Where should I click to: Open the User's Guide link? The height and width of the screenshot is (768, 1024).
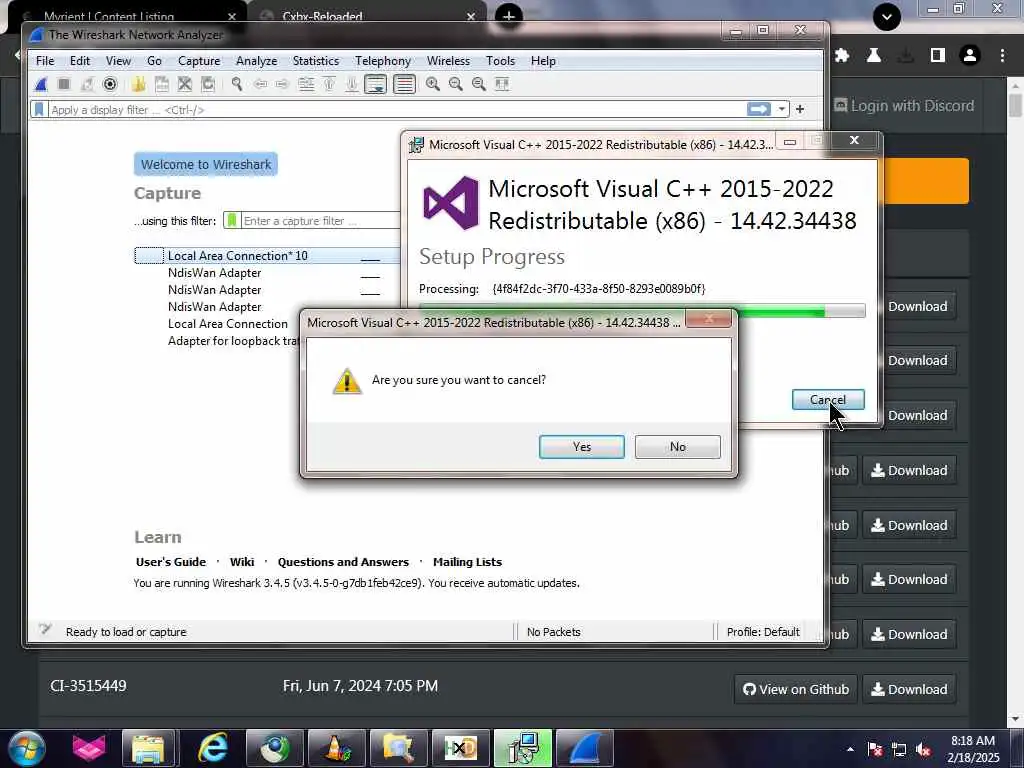[x=170, y=562]
